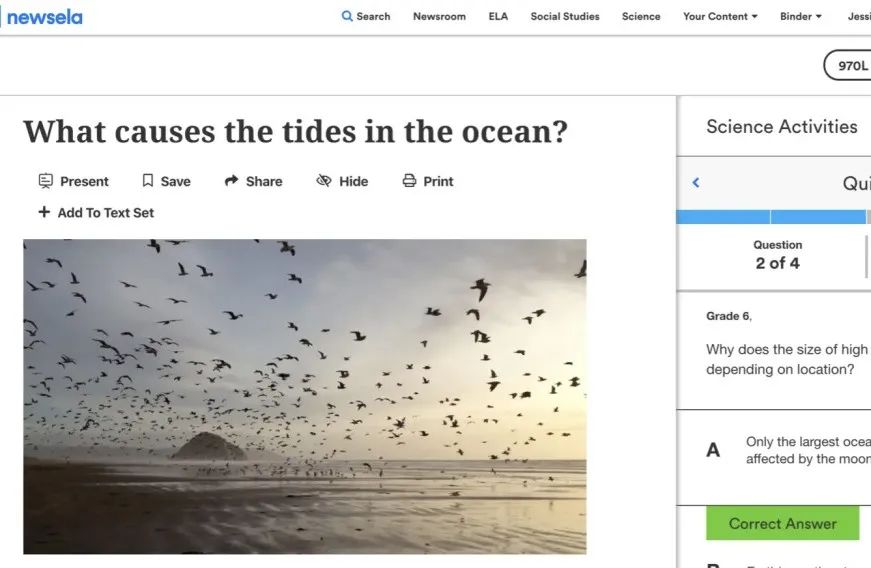
Task: Save the article with the bookmark icon
Action: (148, 181)
